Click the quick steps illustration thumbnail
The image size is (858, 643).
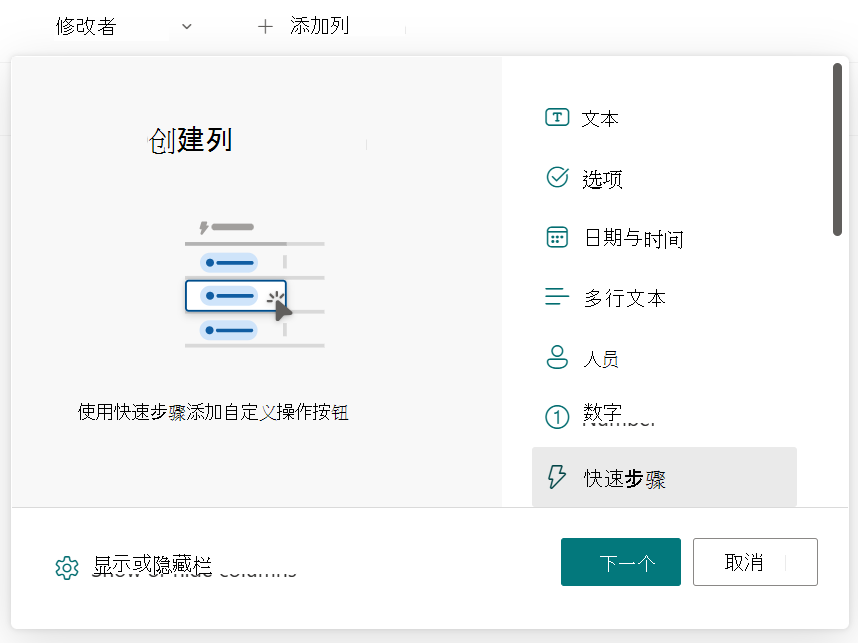point(254,284)
